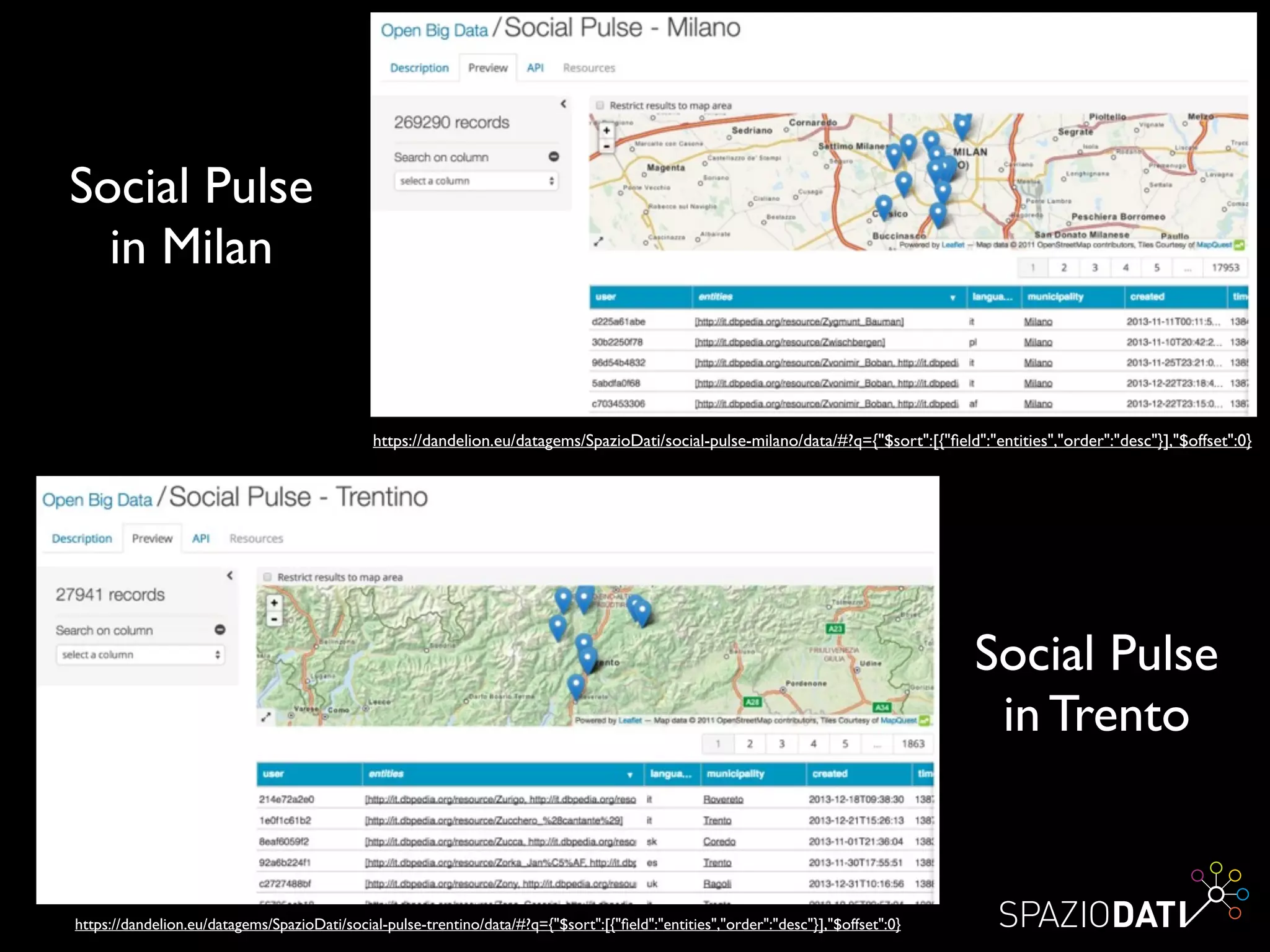Open the Zygmunt_Bauman dbpedia link
The width and height of the screenshot is (1270, 952).
pos(799,322)
